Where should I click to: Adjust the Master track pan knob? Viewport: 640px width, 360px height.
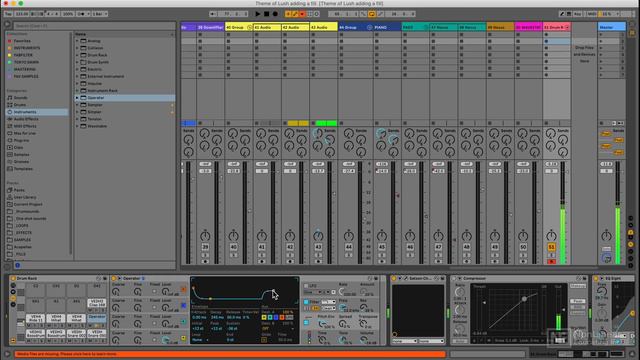pos(606,236)
